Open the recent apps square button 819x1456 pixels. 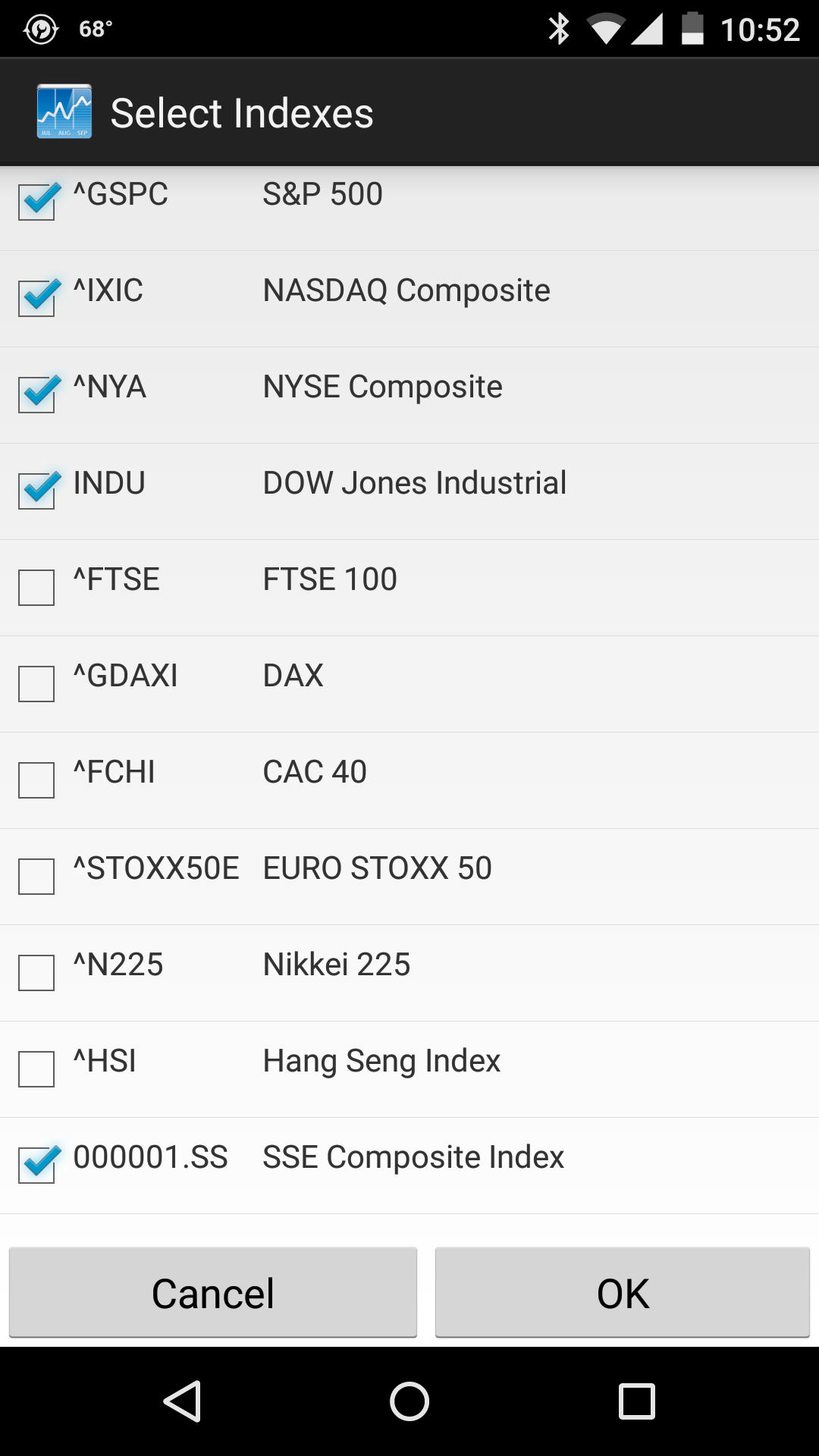[636, 1401]
